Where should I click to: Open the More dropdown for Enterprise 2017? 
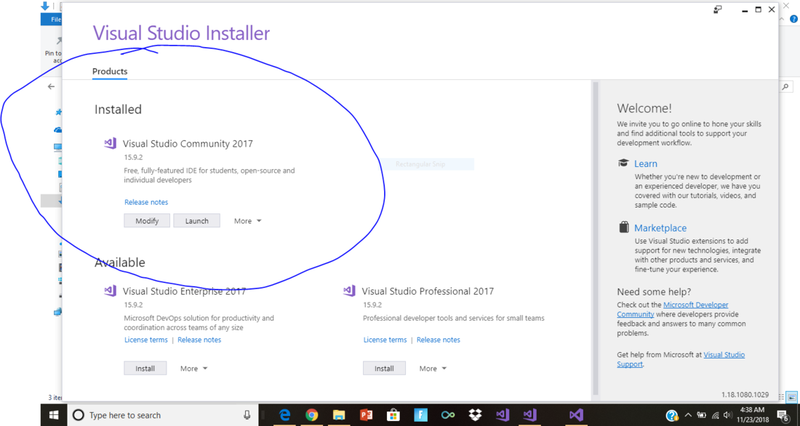[194, 368]
